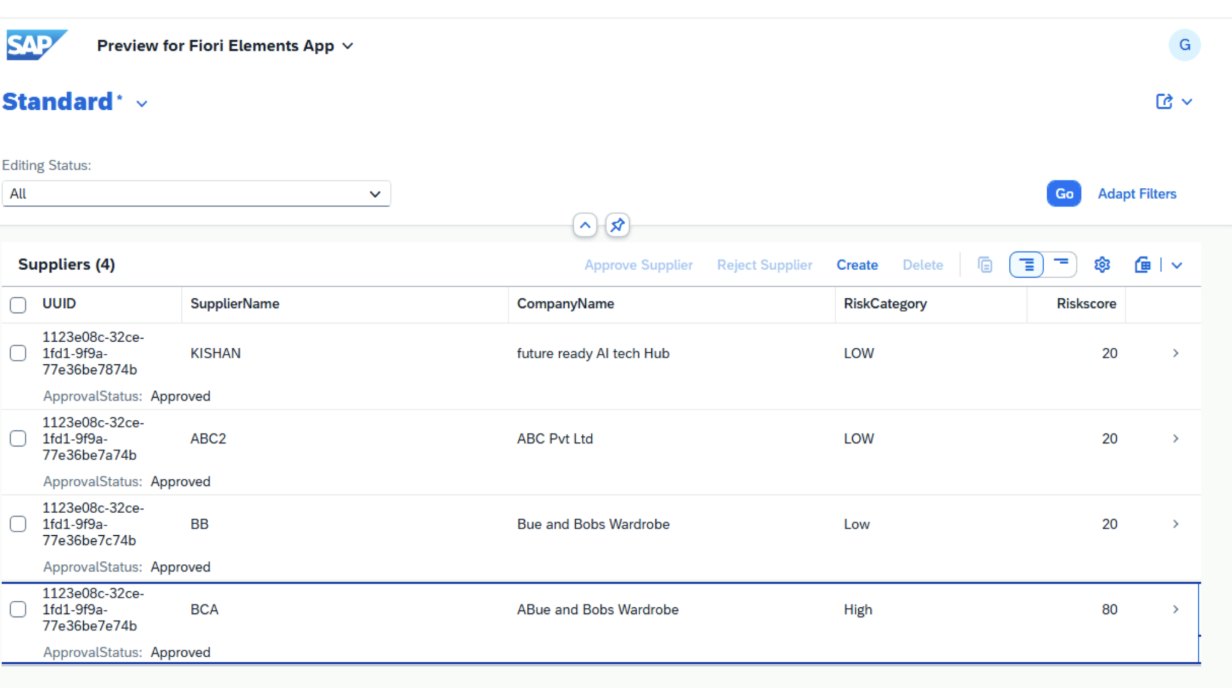Click Low risk category in BB row
The height and width of the screenshot is (688, 1232).
tap(857, 524)
